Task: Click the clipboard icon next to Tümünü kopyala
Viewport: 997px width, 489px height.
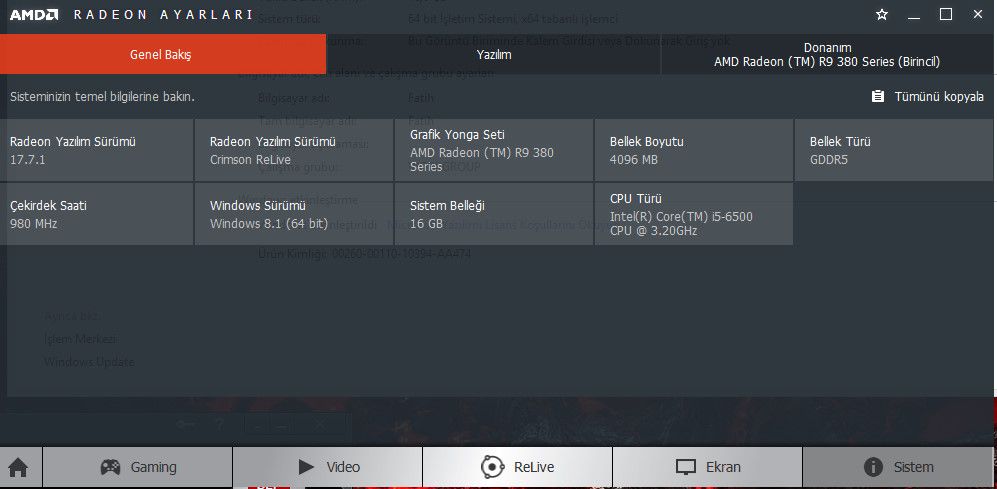Action: [878, 97]
